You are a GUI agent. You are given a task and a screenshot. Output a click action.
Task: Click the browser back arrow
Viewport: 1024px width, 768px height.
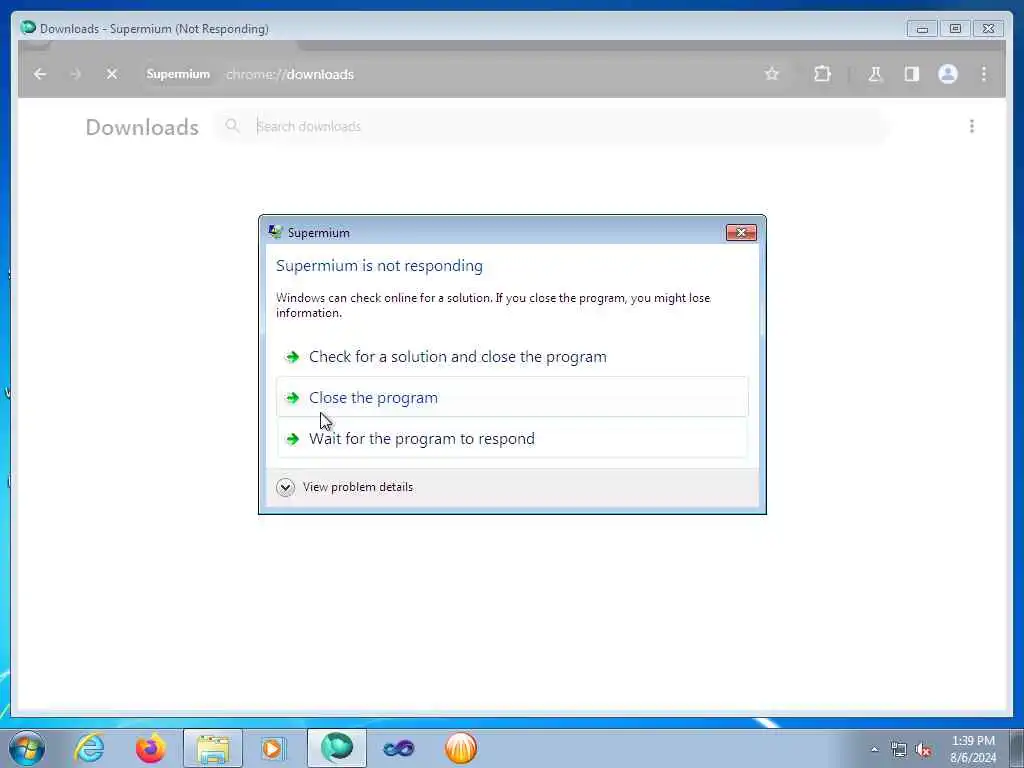point(40,74)
